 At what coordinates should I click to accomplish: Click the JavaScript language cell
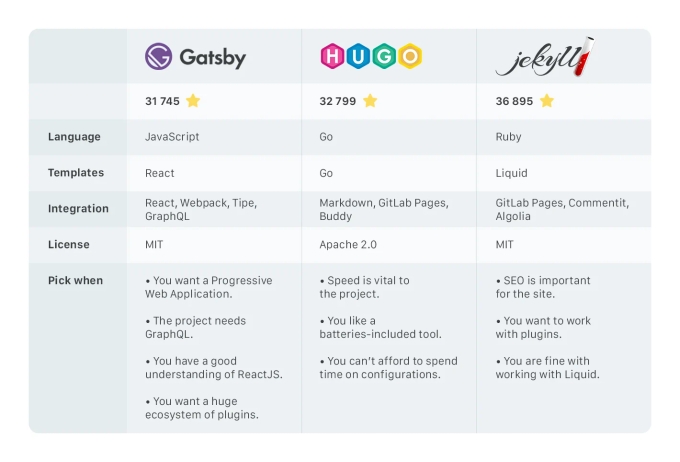tap(172, 137)
